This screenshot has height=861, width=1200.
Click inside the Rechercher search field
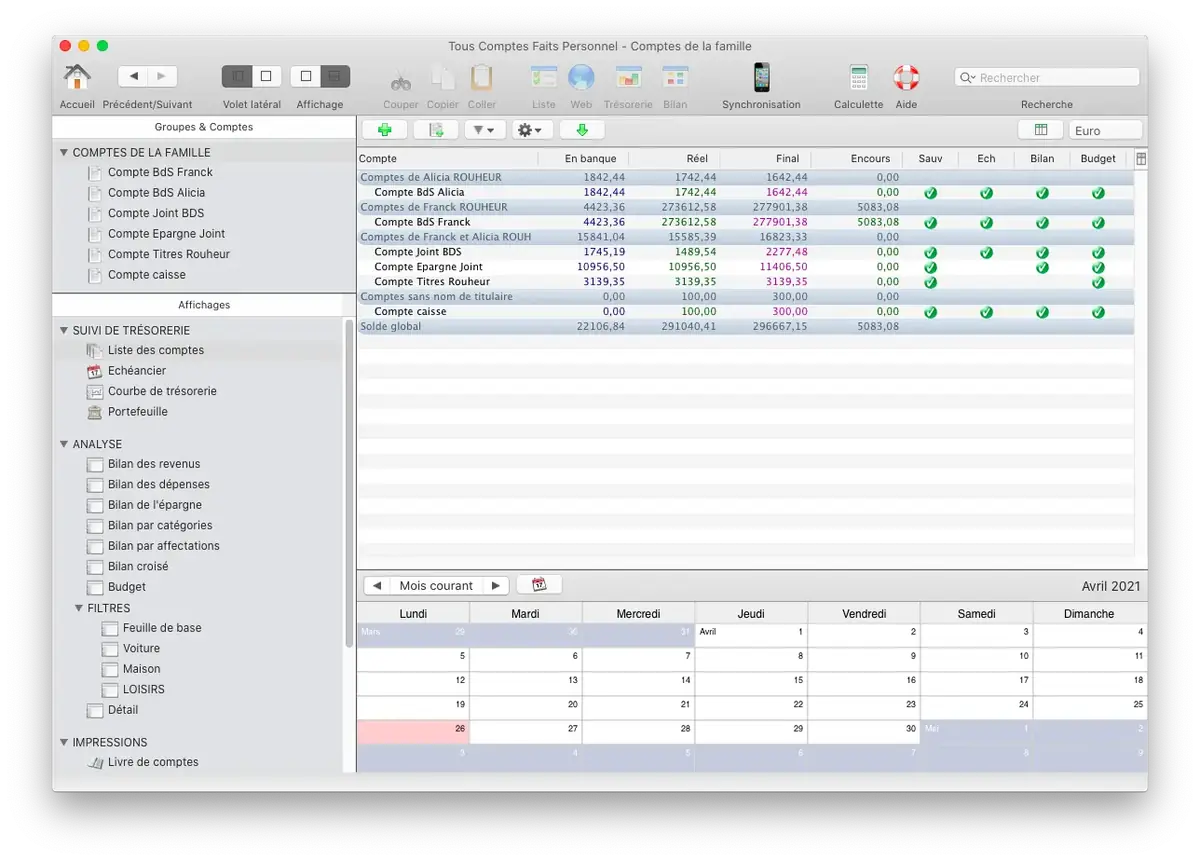(1046, 76)
